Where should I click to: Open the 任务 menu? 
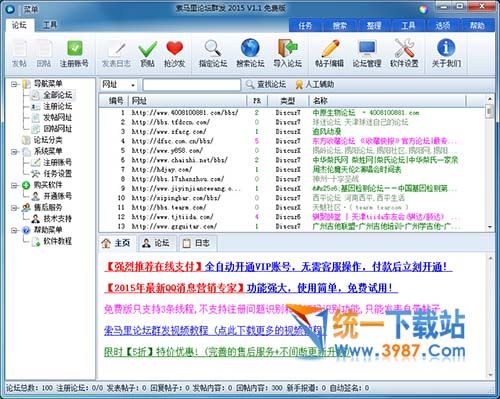pyautogui.click(x=305, y=26)
